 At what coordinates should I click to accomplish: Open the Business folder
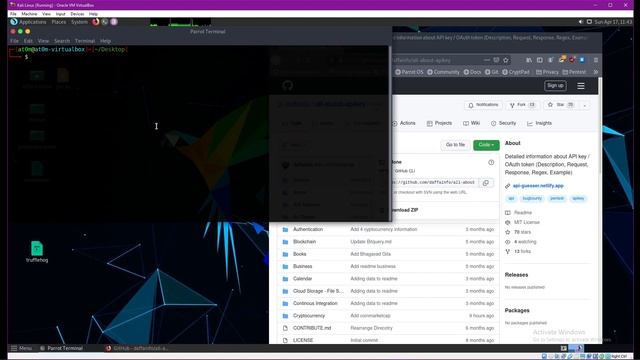[x=302, y=266]
